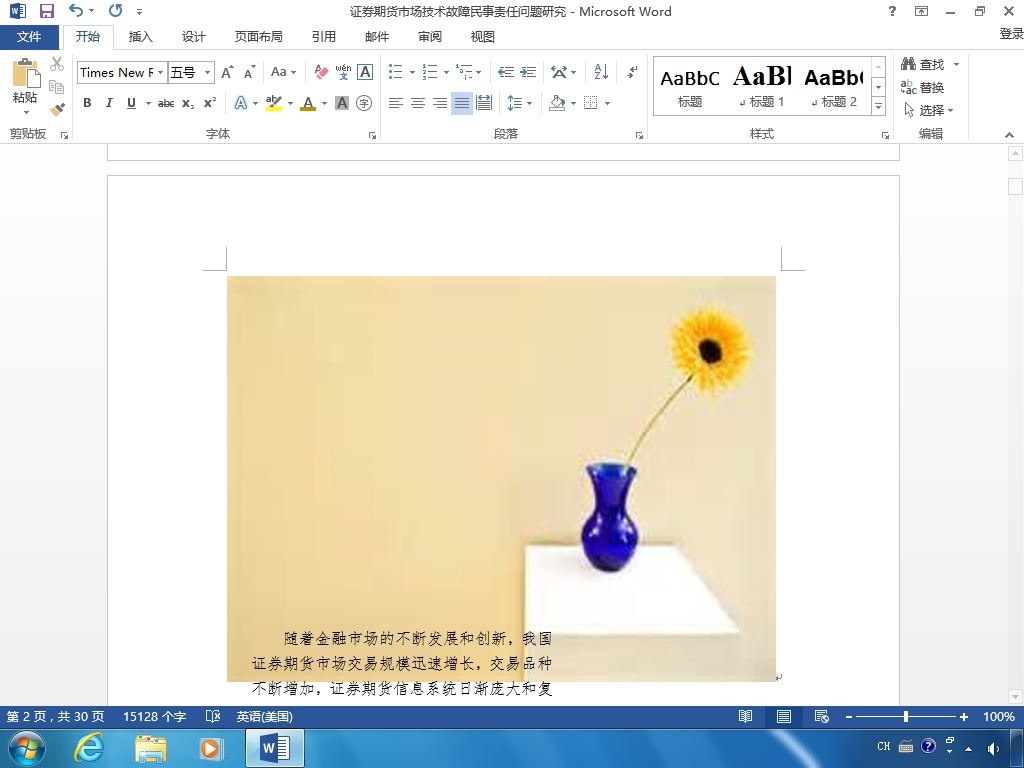Increase font size with grow font icon
The image size is (1024, 768).
tap(227, 72)
